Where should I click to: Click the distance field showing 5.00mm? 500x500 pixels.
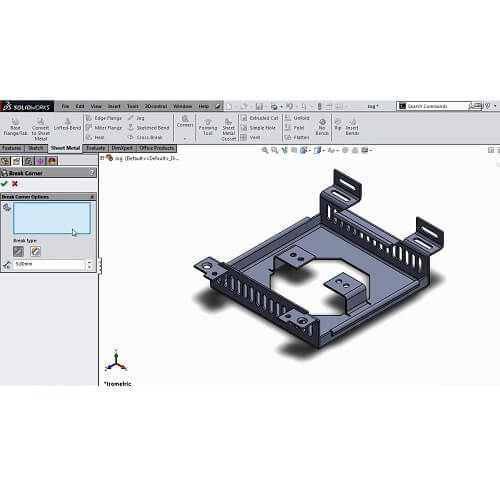pos(49,264)
